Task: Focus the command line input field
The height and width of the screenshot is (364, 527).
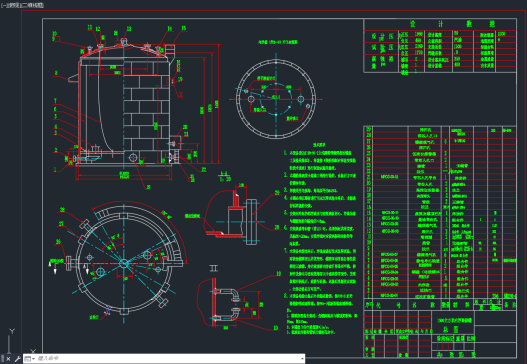Action: (x=168, y=359)
